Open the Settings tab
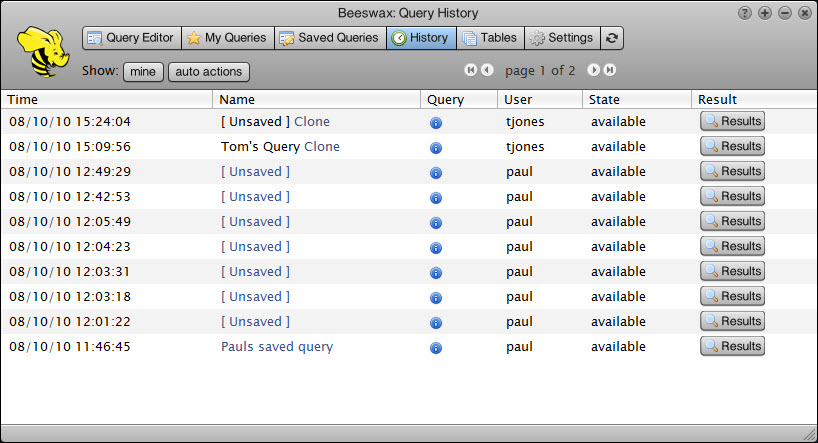Screen dimensions: 818x443 [x=561, y=38]
